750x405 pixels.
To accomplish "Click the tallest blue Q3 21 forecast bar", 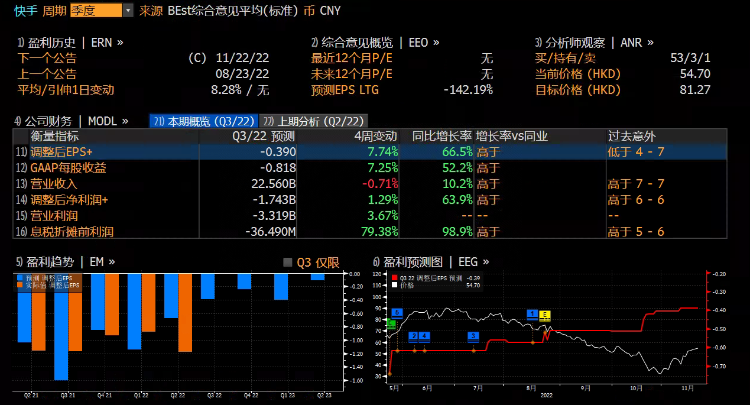I will [x=61, y=327].
